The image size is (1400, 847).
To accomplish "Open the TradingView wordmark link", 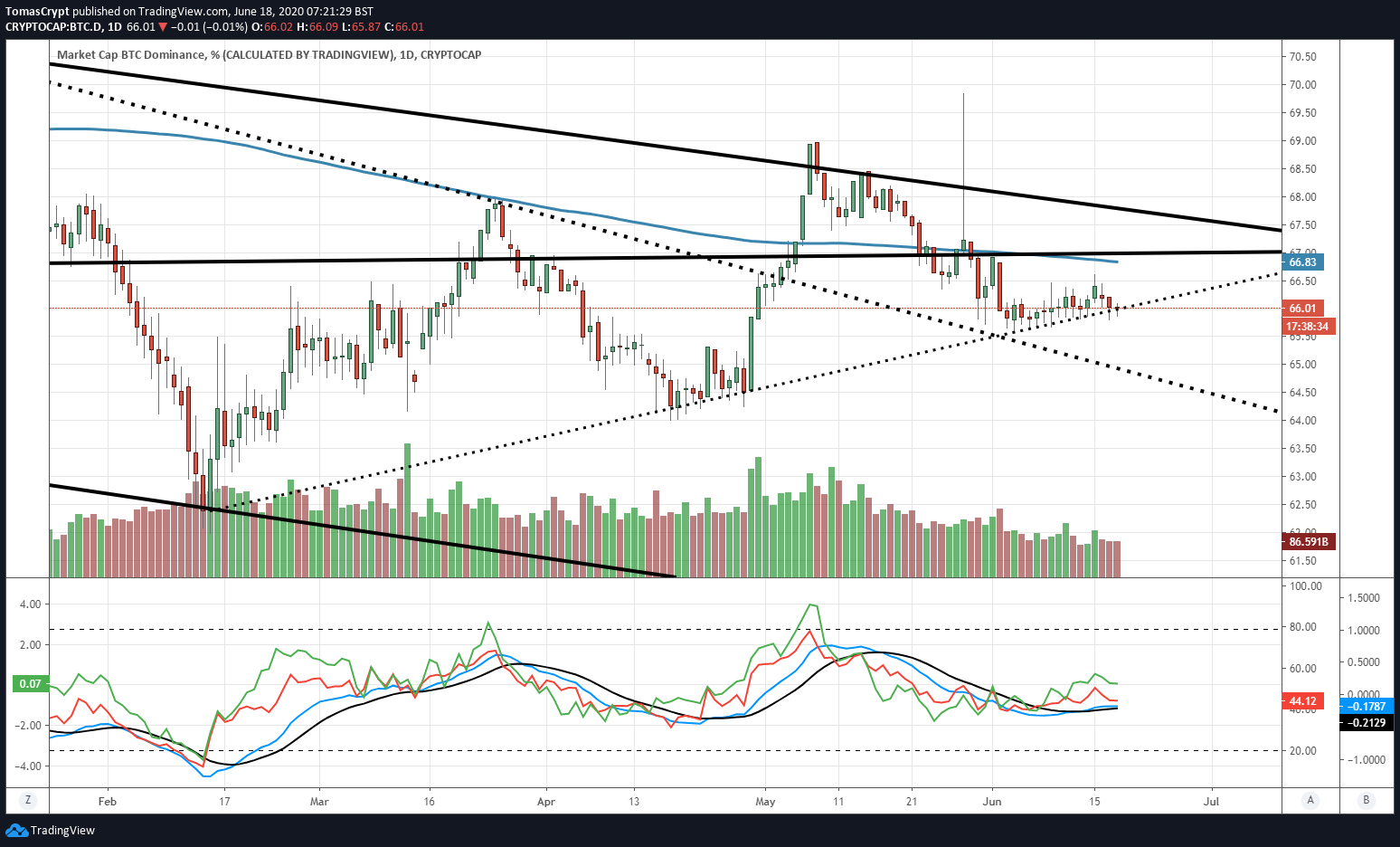I will click(62, 830).
